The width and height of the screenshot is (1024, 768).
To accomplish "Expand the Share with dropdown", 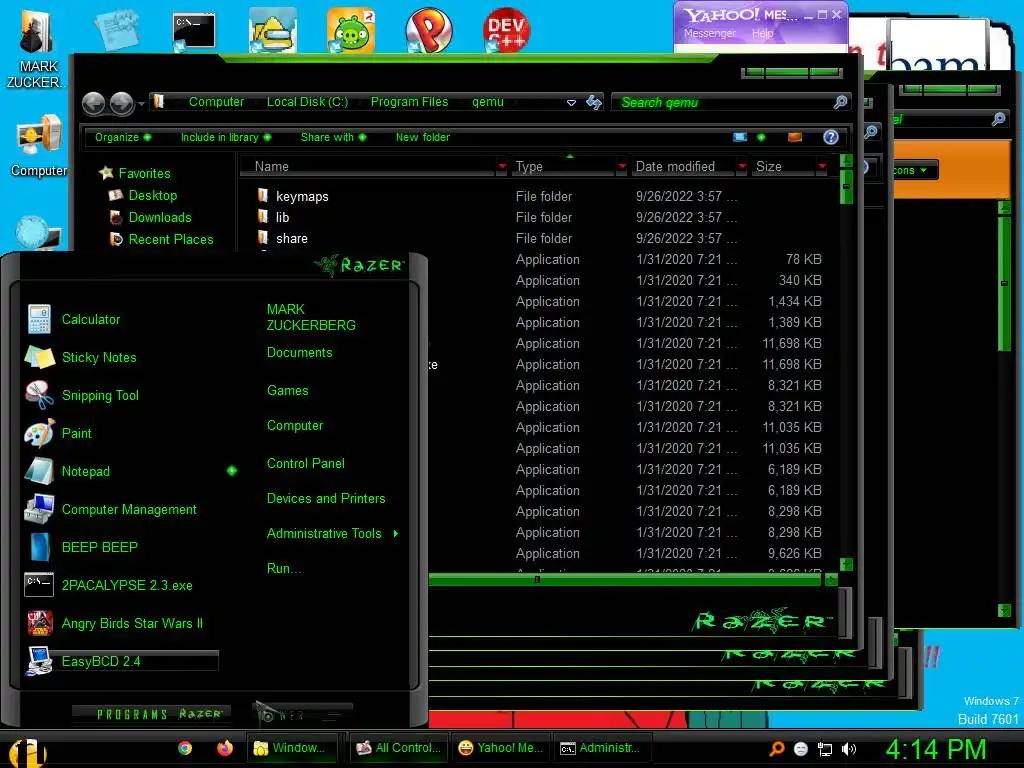I will (x=333, y=137).
